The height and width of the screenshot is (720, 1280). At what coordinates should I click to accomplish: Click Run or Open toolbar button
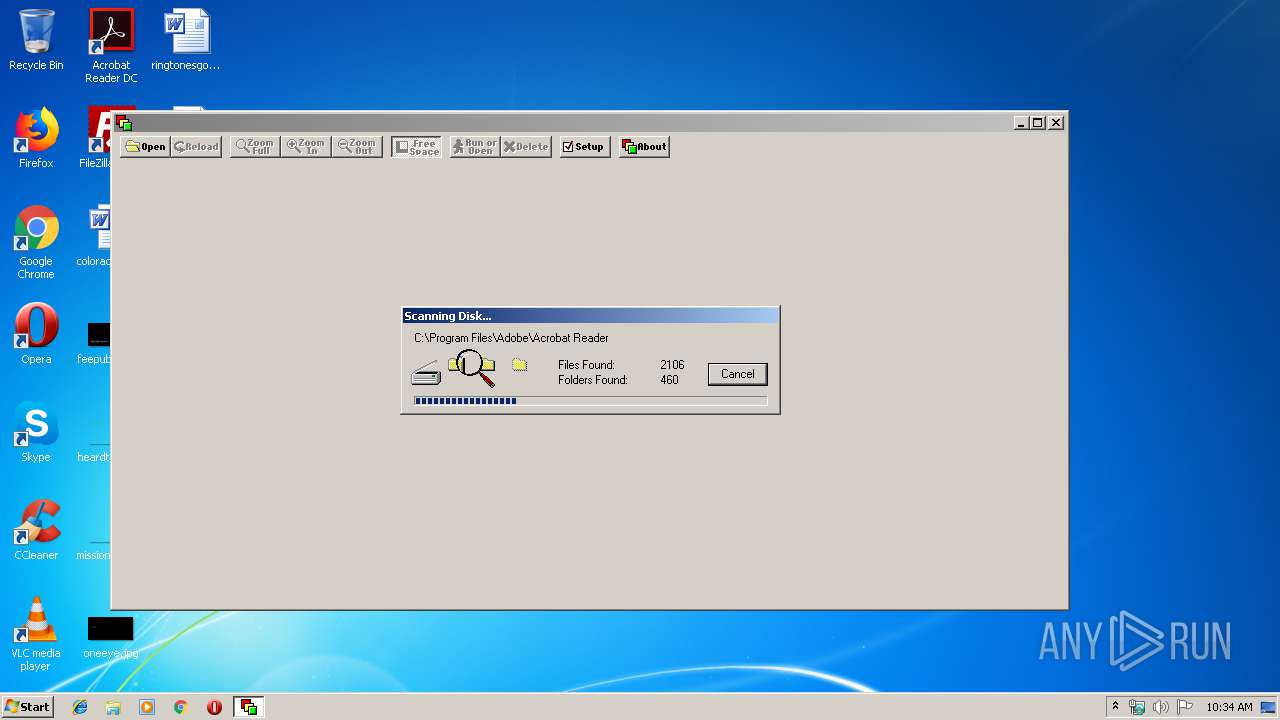(475, 147)
